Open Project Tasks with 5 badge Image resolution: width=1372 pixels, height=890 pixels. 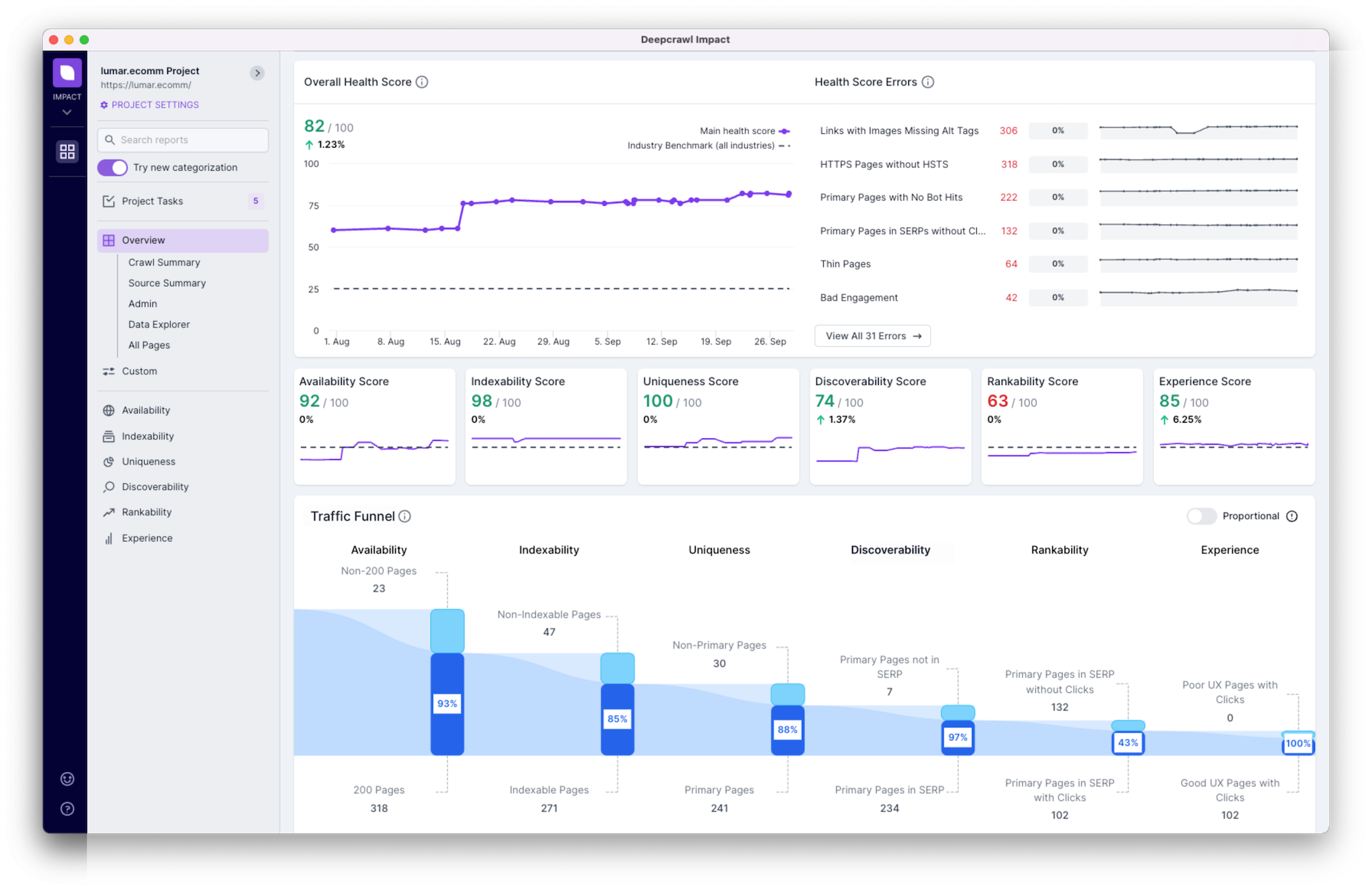click(x=152, y=201)
